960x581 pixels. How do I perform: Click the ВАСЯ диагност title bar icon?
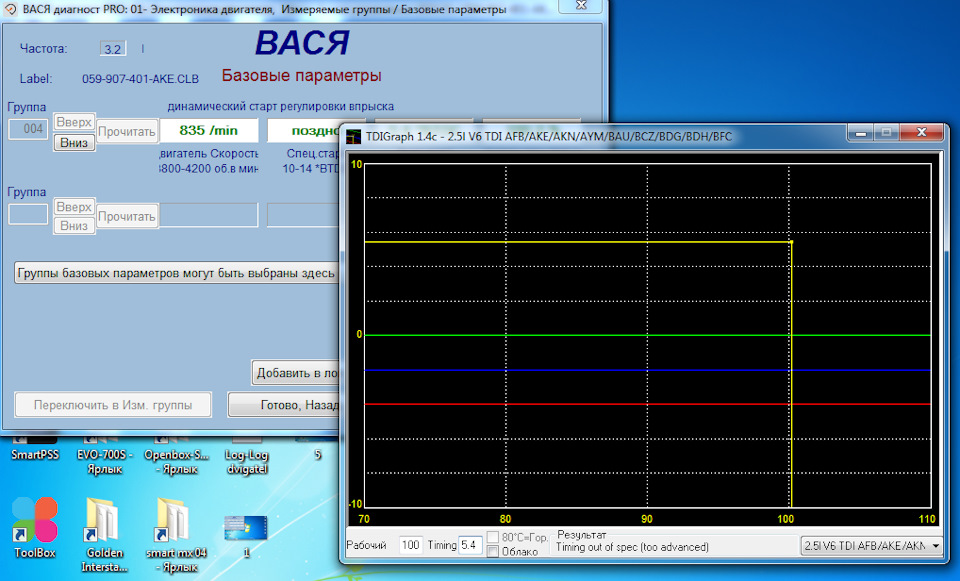[10, 9]
